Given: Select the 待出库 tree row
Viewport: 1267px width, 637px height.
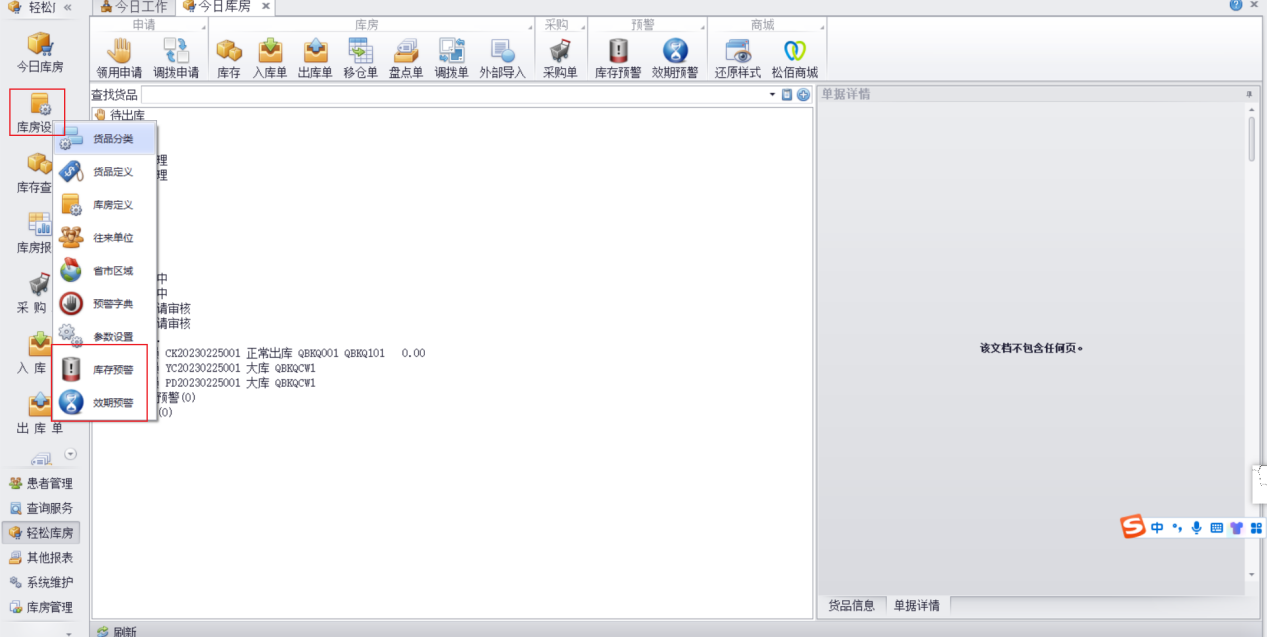Looking at the screenshot, I should pos(121,115).
